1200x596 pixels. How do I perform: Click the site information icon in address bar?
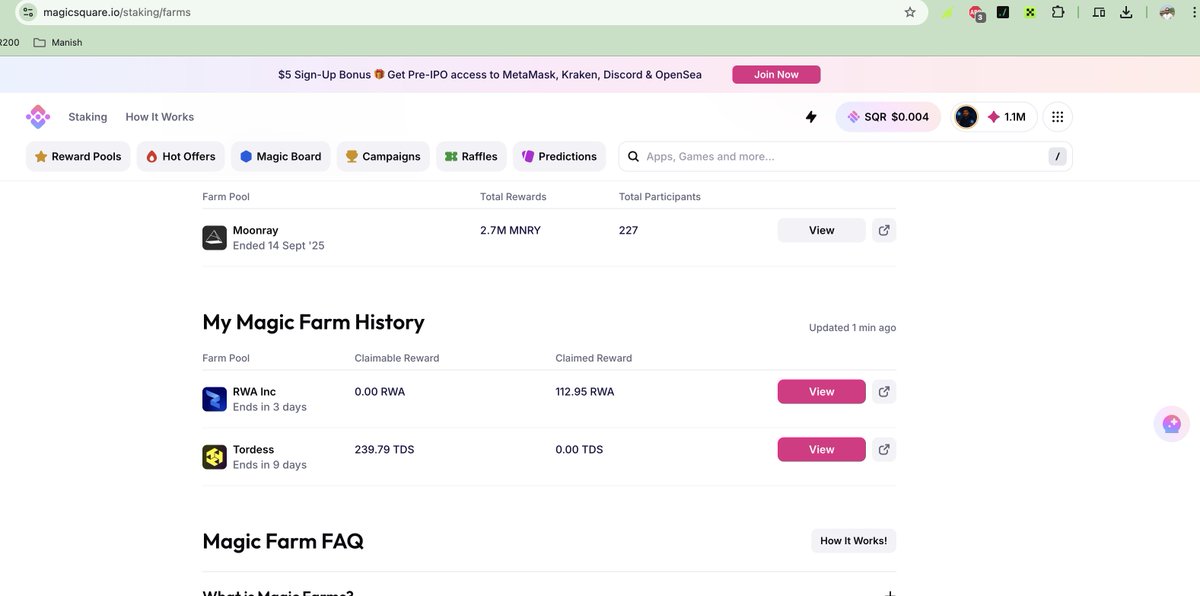point(28,13)
